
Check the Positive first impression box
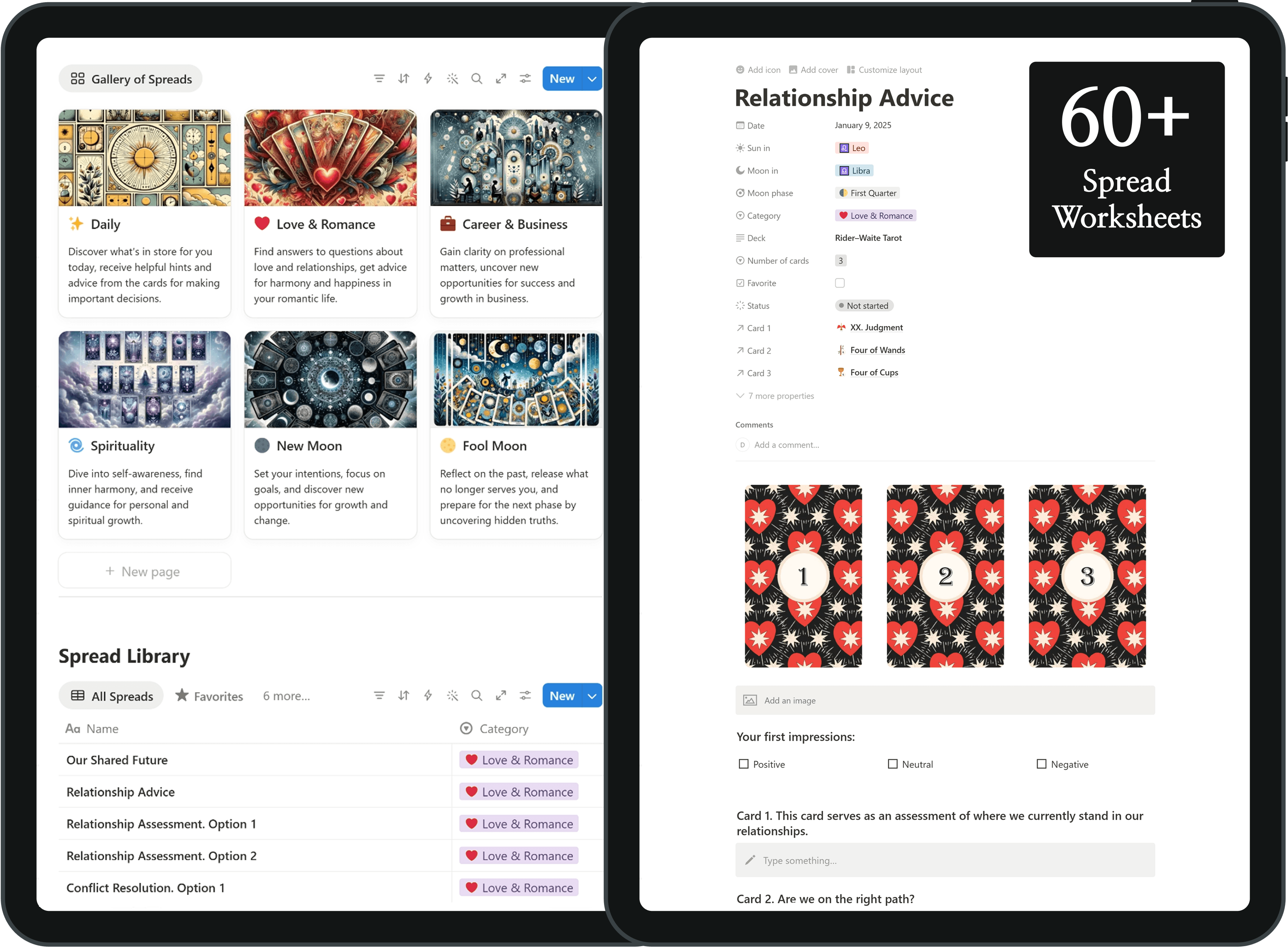click(x=744, y=764)
